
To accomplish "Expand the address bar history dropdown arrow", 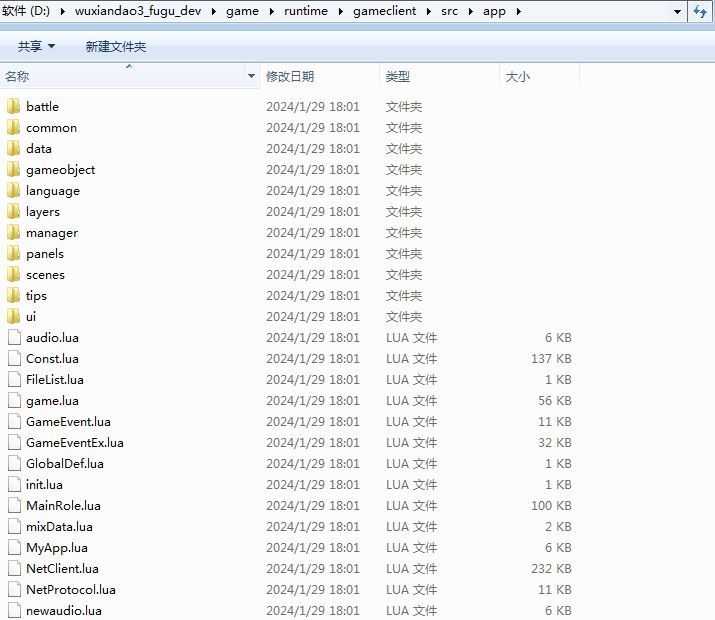I will (678, 12).
